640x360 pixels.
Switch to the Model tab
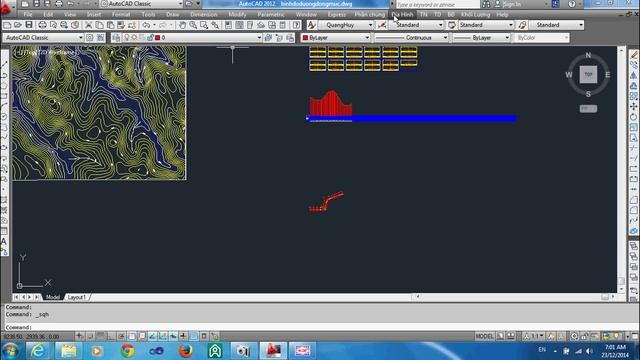coord(53,297)
